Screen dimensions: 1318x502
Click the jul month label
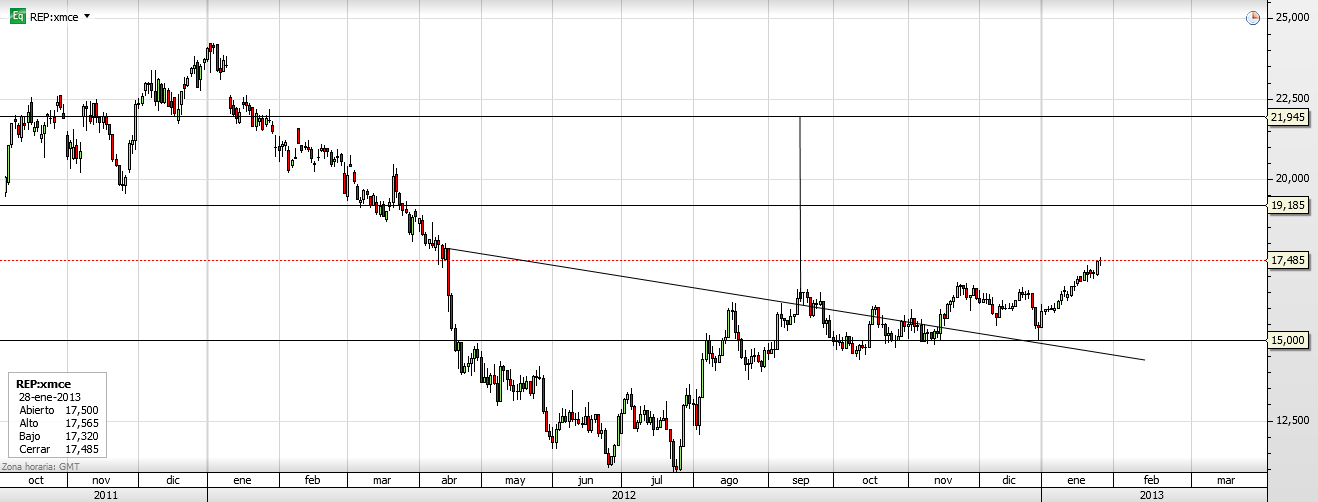[x=657, y=481]
